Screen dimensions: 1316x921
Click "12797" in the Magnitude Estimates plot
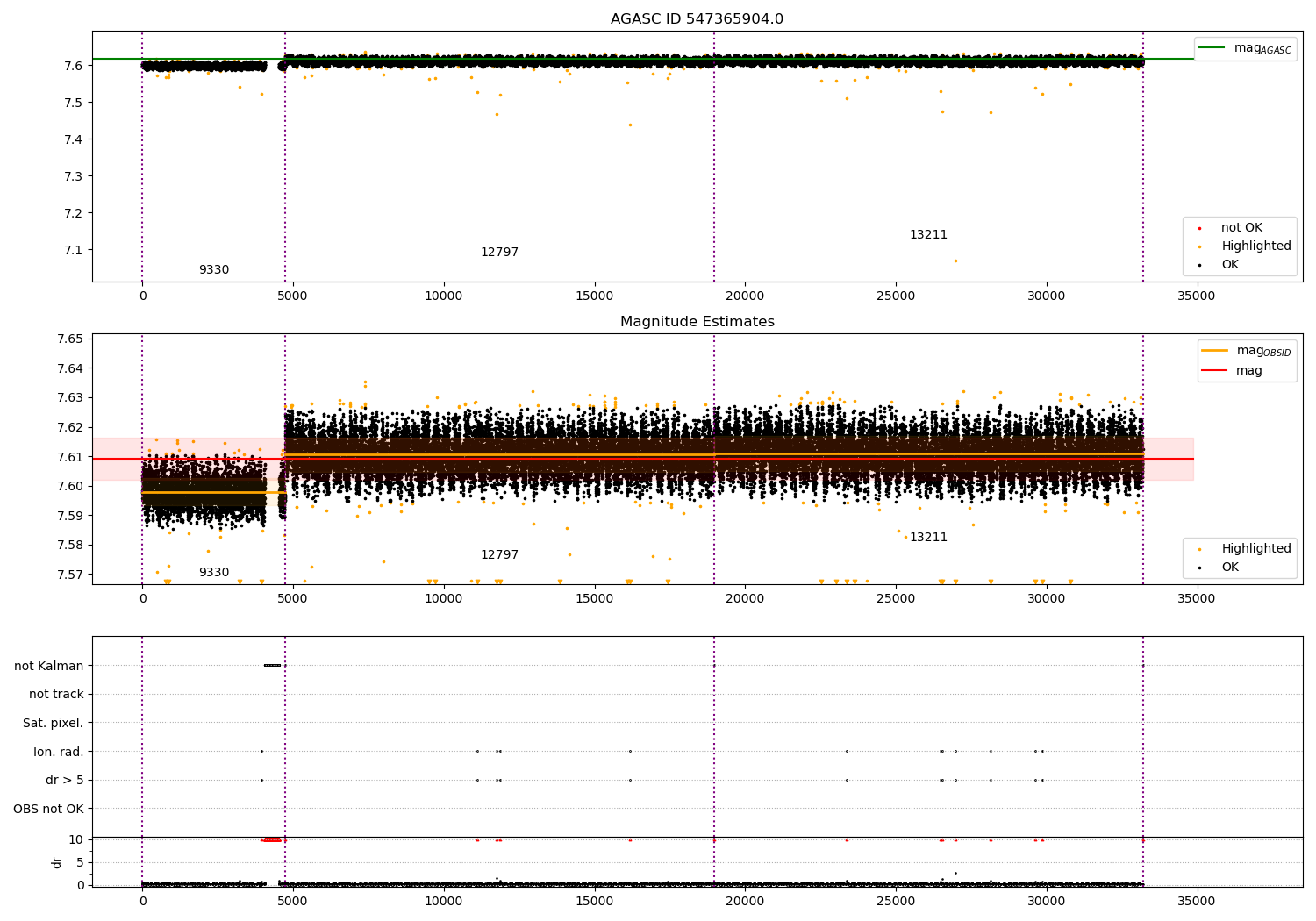click(x=499, y=555)
